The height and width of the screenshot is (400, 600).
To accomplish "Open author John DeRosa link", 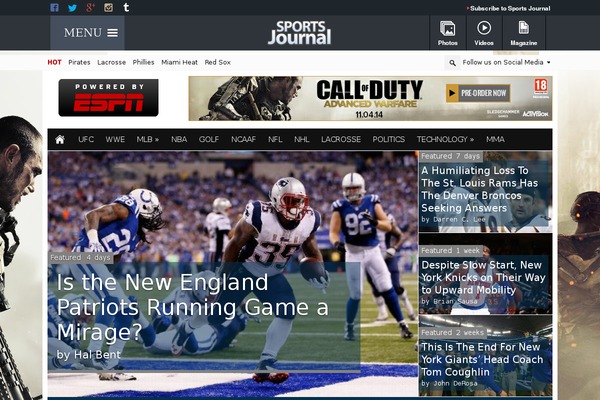I will point(455,383).
